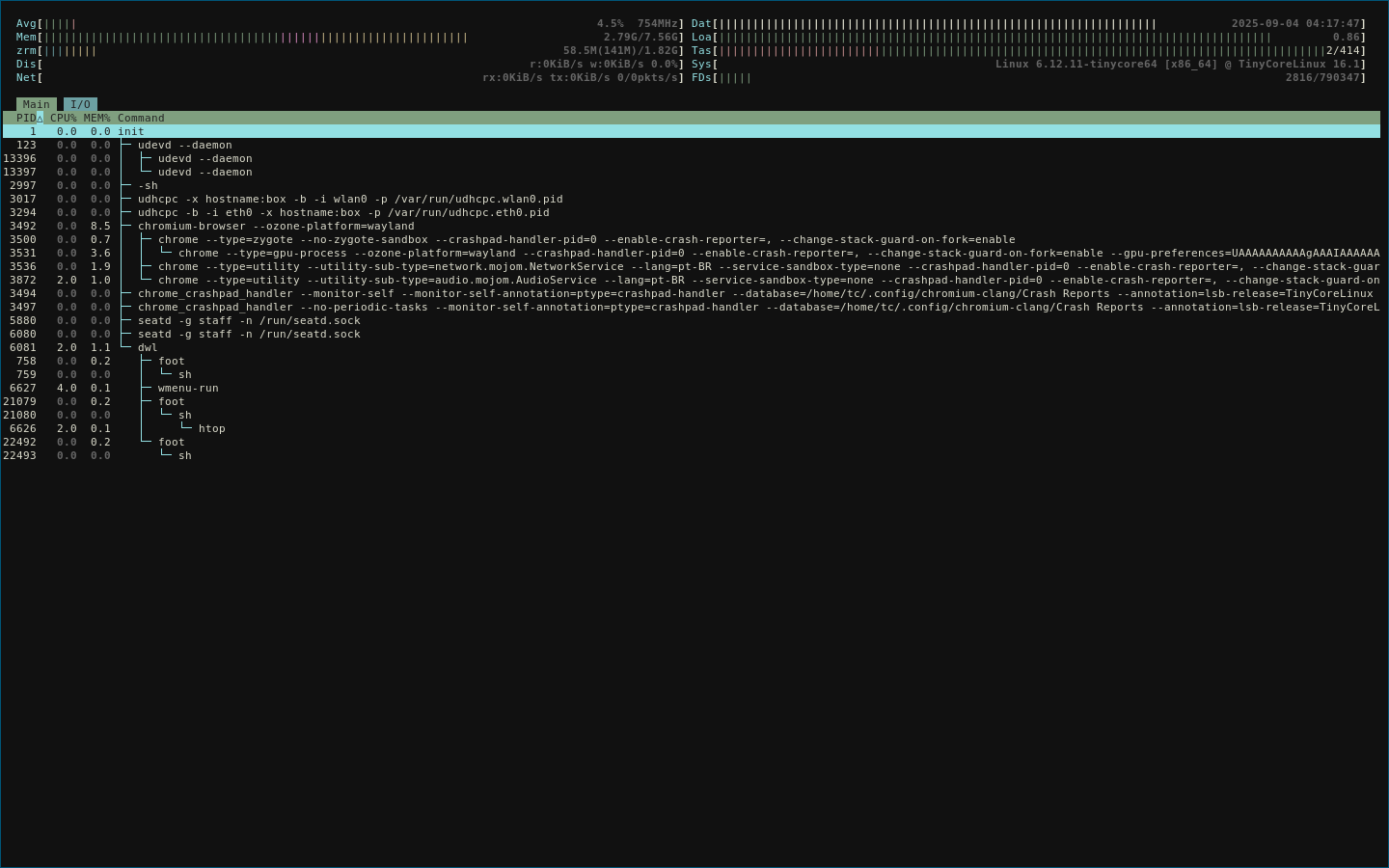Screen dimensions: 1389x868
Task: Select the foot process PID 758
Action: click(x=692, y=361)
